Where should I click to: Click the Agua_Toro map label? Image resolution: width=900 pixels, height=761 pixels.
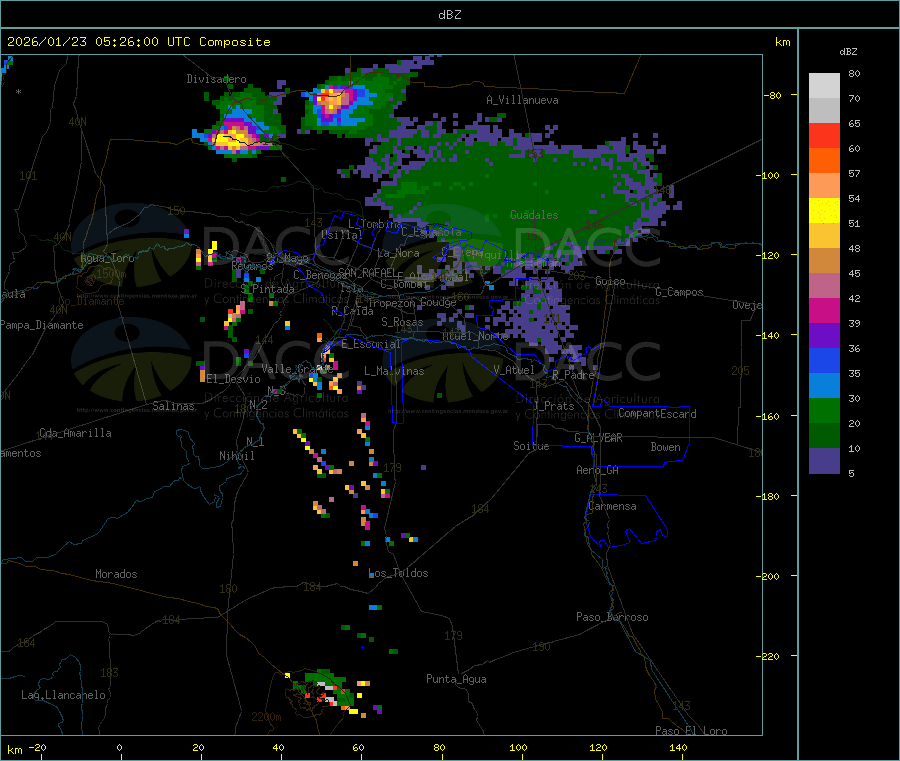107,258
